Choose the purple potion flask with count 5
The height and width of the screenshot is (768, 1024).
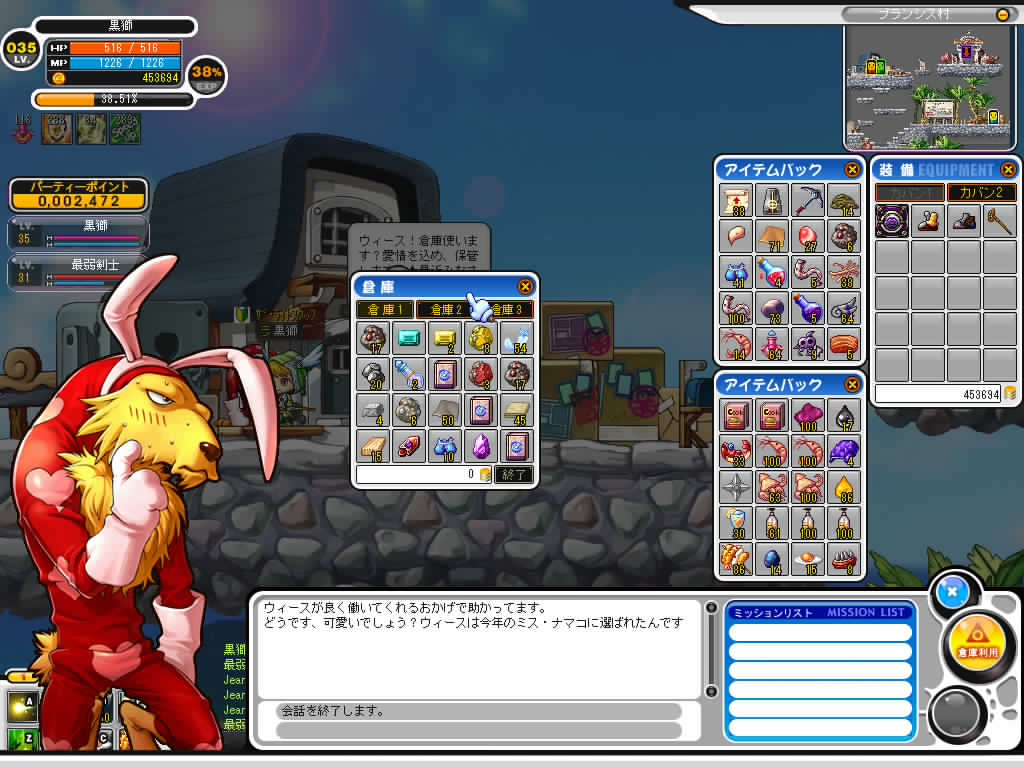click(807, 308)
